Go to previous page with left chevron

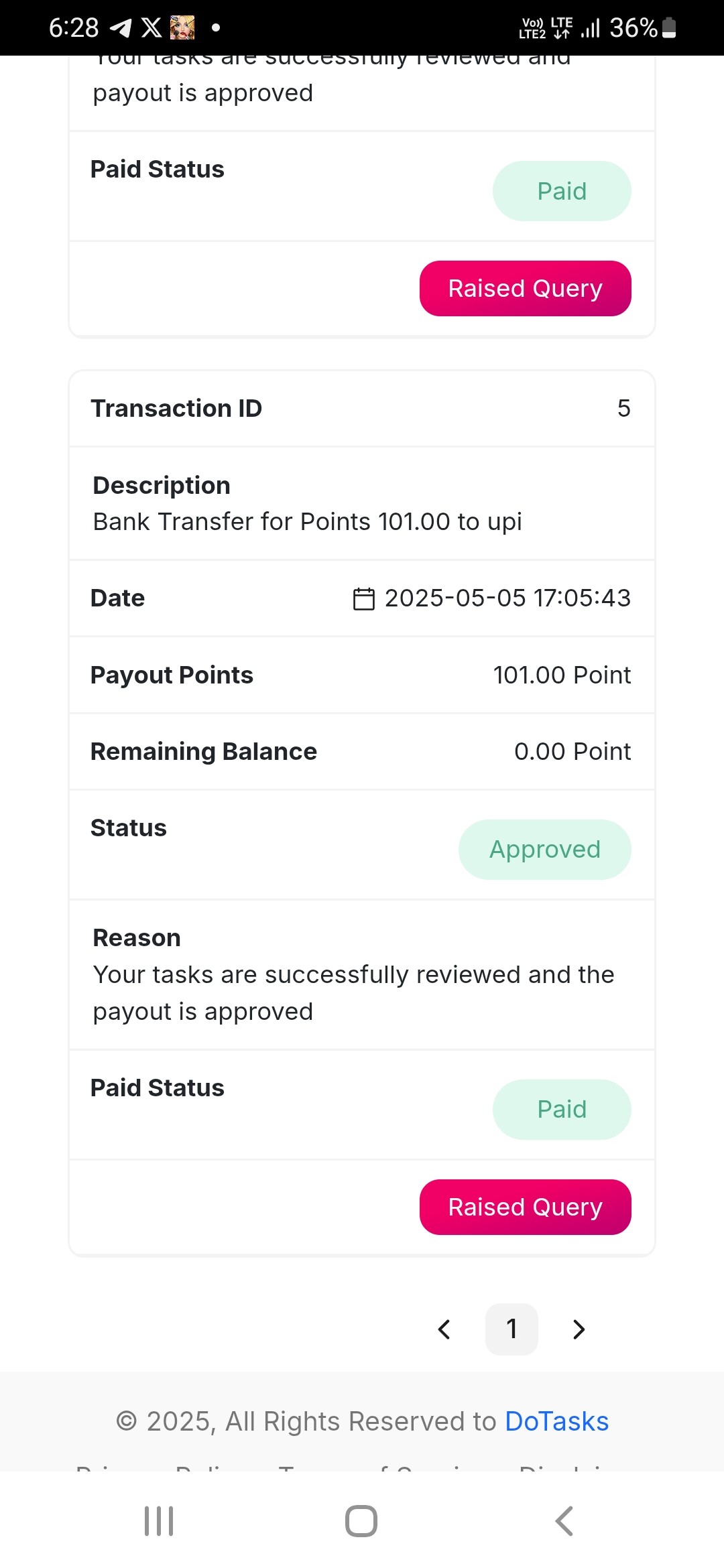click(x=444, y=1329)
